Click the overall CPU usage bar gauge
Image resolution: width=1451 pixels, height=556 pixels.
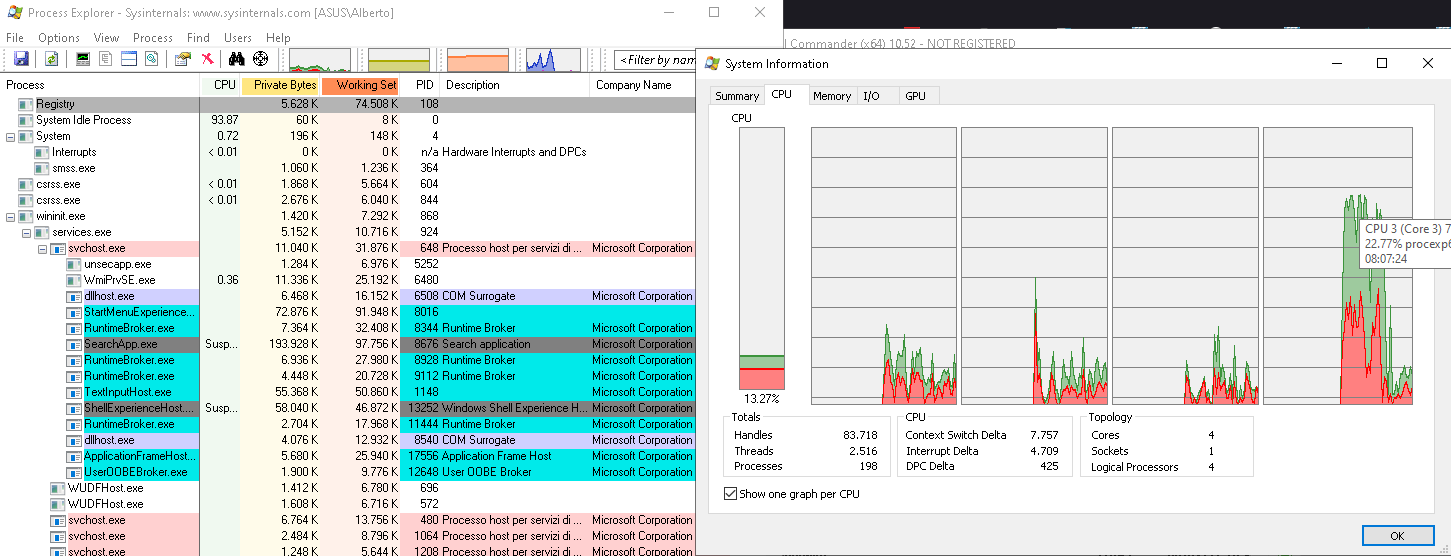pos(762,258)
